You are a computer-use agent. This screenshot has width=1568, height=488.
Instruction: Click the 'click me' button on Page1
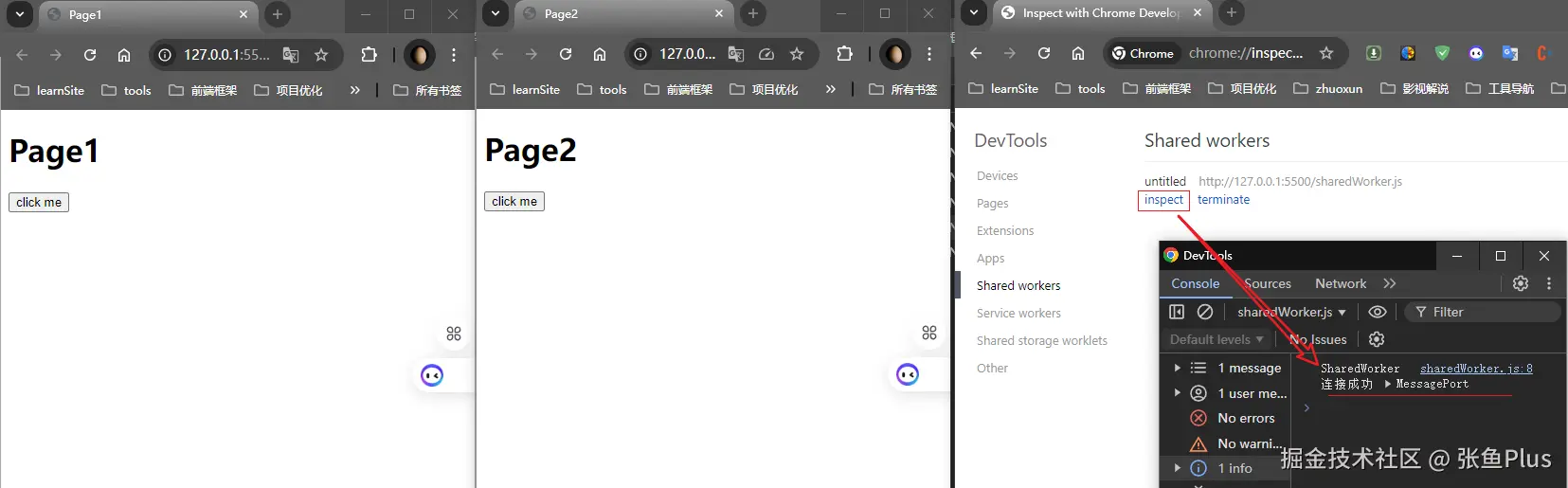(x=39, y=202)
